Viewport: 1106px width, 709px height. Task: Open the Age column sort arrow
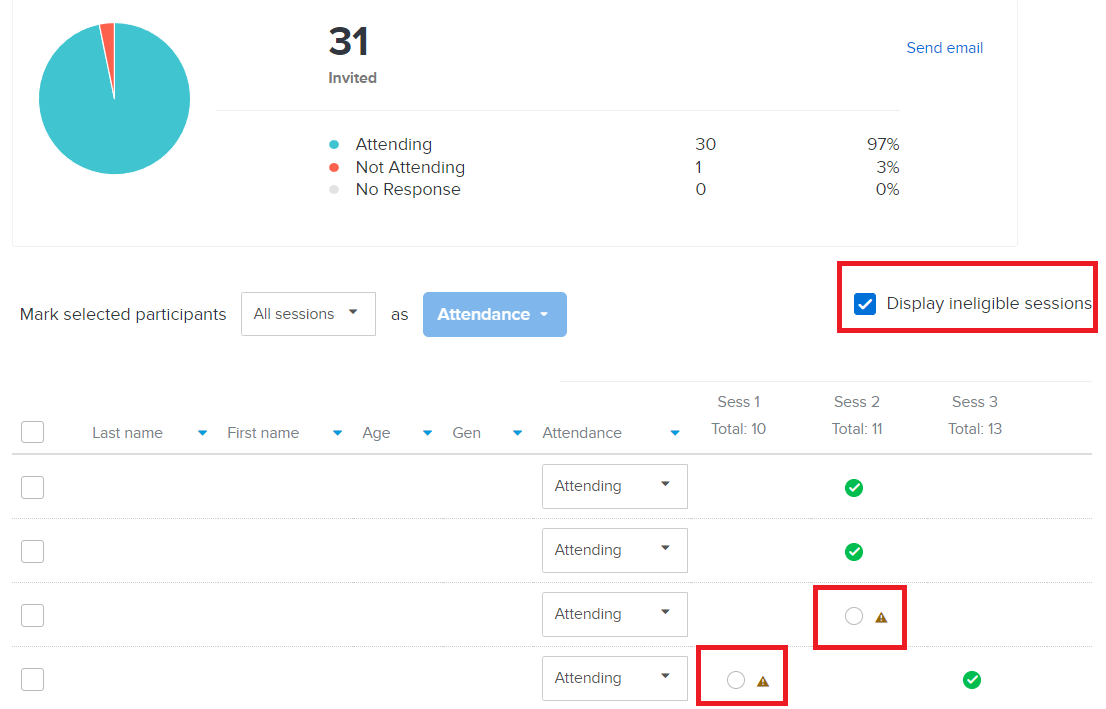click(x=427, y=433)
